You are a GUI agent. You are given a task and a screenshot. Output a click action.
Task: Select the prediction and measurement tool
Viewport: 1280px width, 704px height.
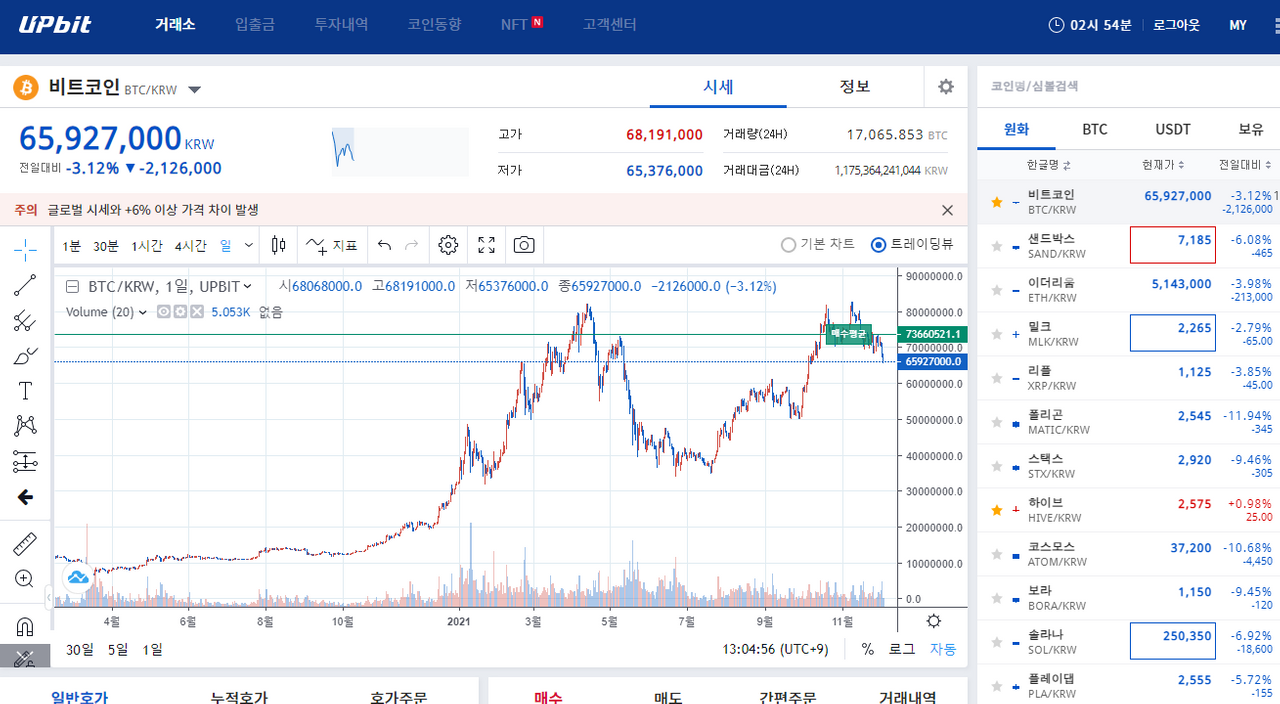tap(26, 461)
